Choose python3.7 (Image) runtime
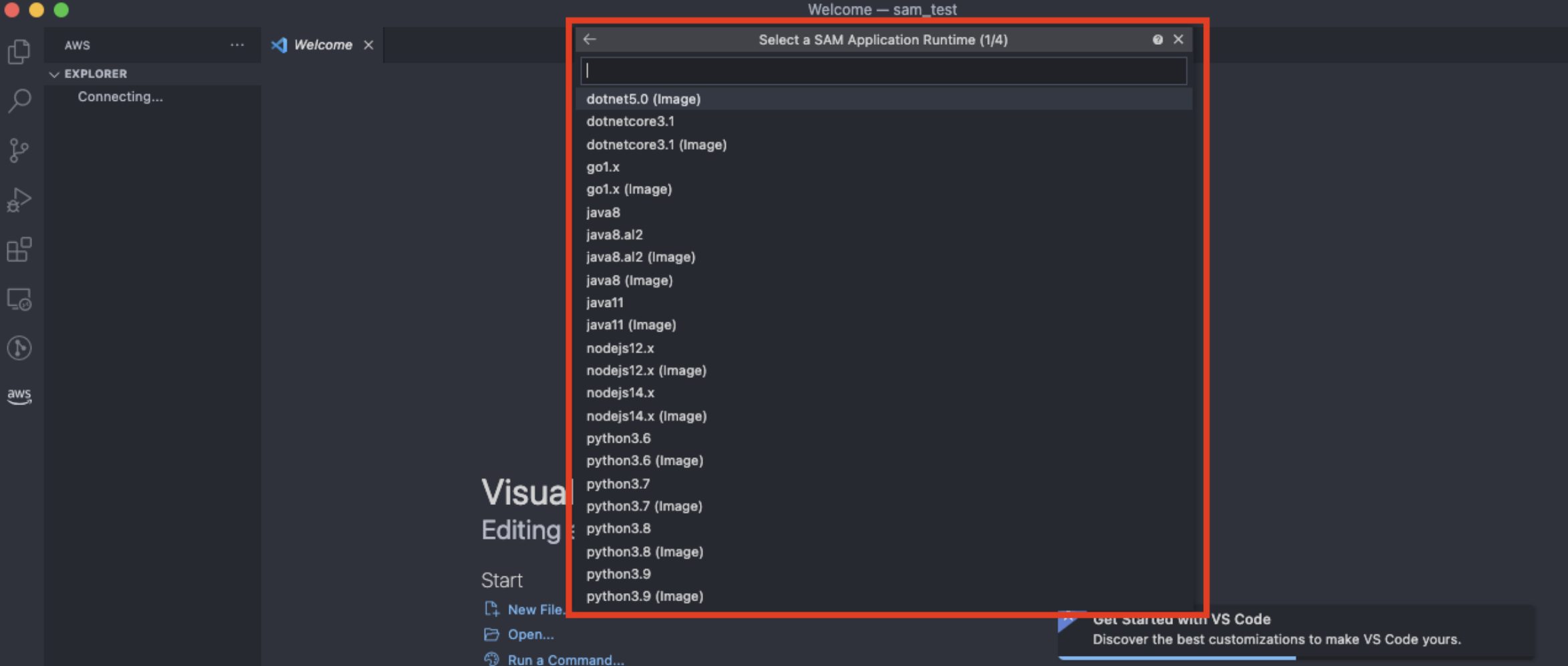This screenshot has width=1568, height=666. pyautogui.click(x=884, y=506)
